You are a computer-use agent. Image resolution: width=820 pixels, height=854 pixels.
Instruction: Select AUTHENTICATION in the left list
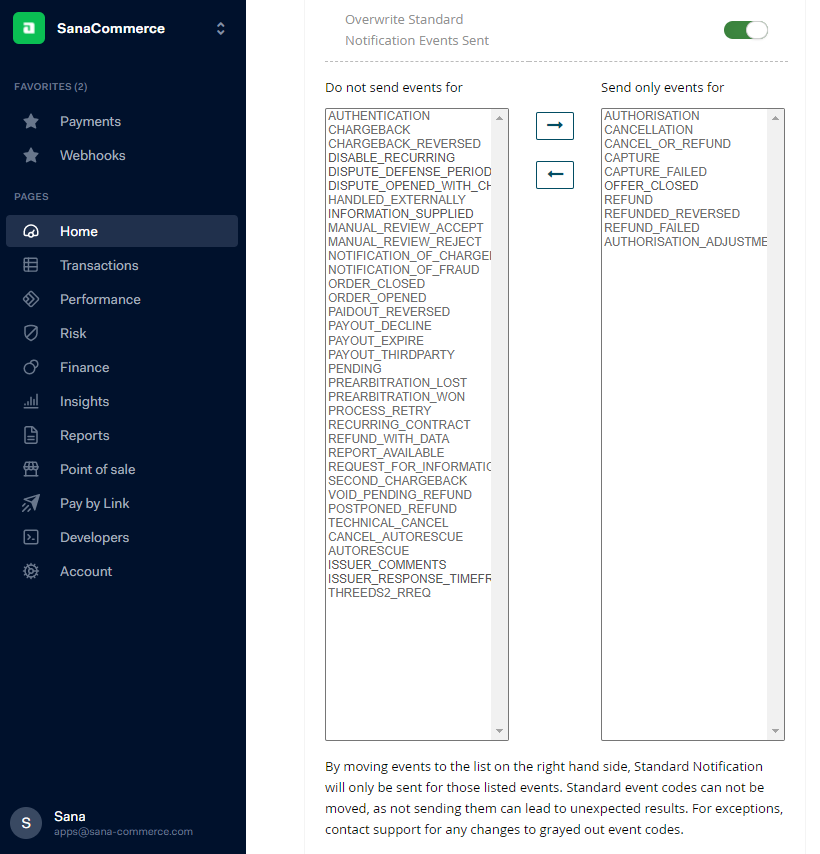point(379,115)
